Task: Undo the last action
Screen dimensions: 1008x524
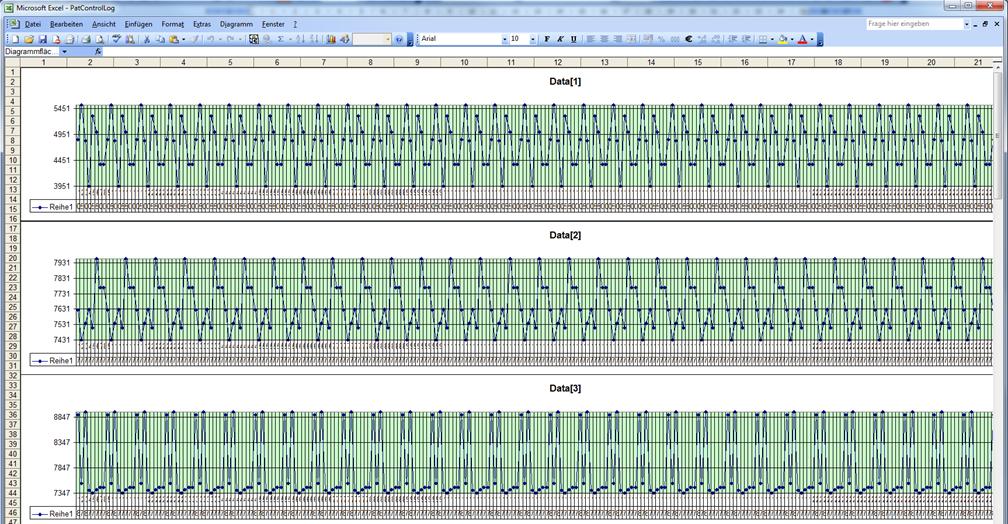Action: [x=210, y=39]
